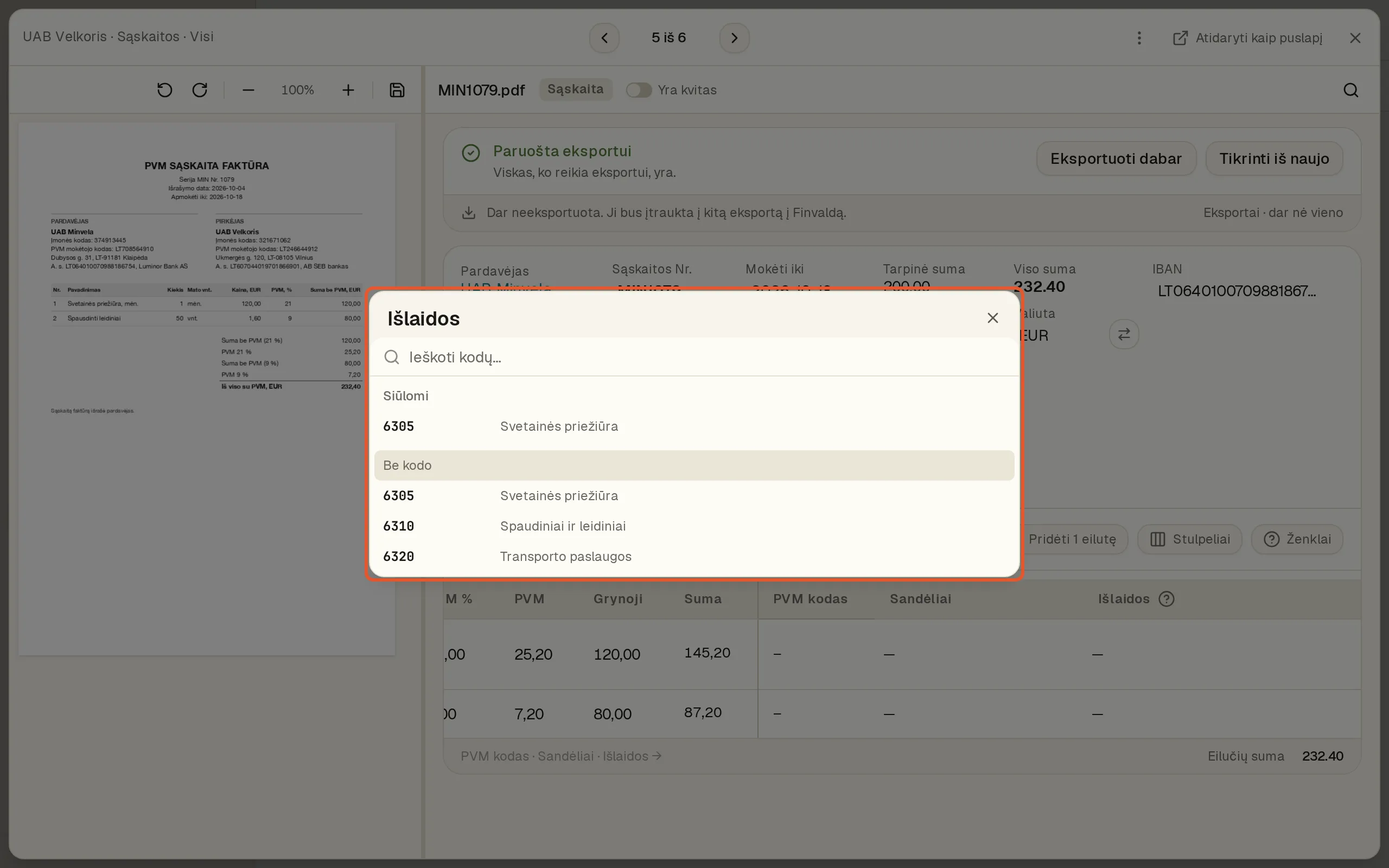Close the Išlaidos popup

click(x=992, y=318)
